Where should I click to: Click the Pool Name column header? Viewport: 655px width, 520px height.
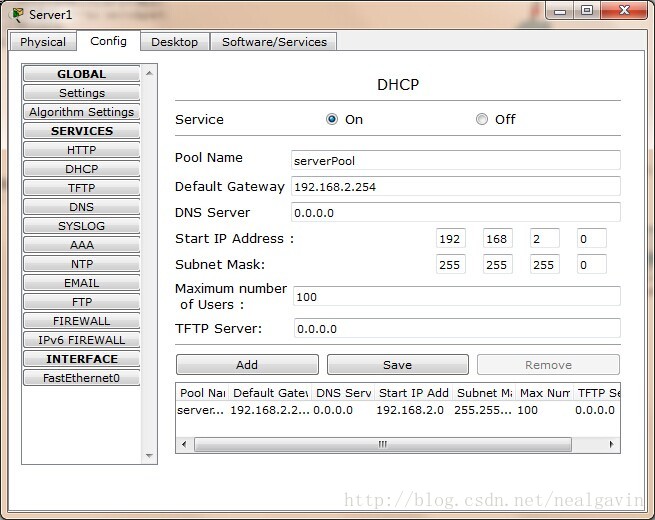coord(203,393)
